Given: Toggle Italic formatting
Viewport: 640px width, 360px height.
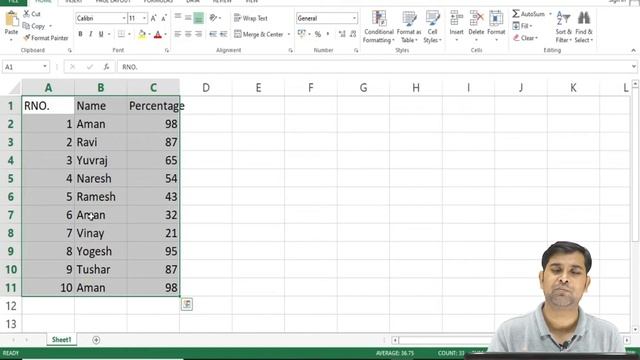Looking at the screenshot, I should click(x=91, y=34).
